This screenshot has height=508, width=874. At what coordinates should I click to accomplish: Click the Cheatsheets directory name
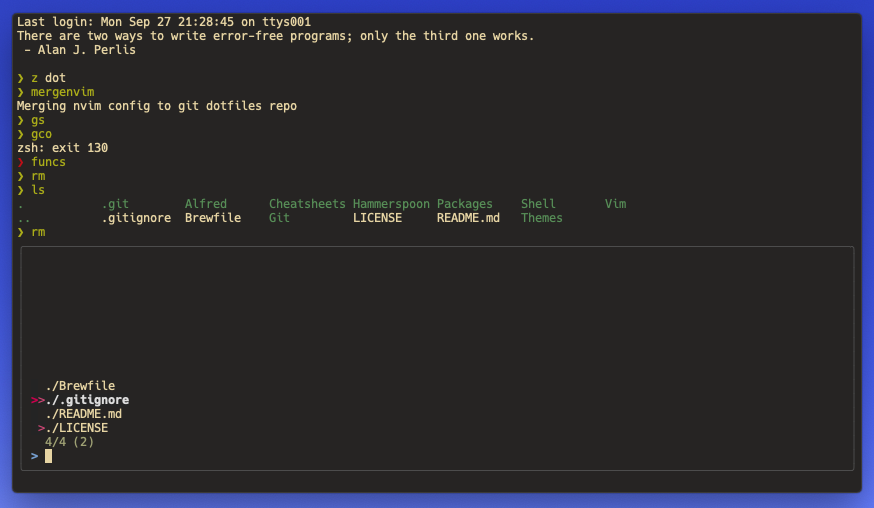[x=307, y=204]
